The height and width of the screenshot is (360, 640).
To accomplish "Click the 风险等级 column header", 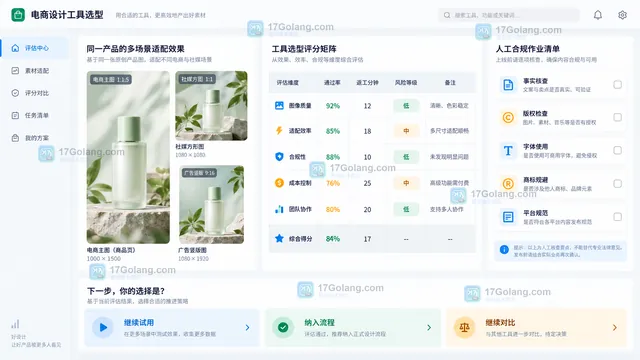I will click(x=406, y=82).
